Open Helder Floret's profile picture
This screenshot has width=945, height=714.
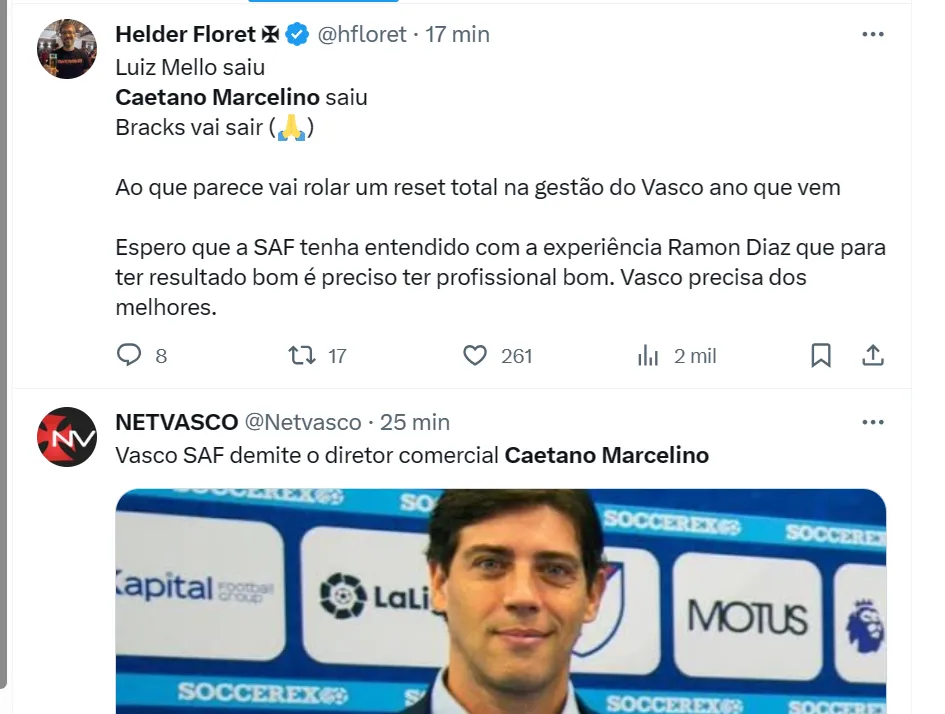[67, 49]
